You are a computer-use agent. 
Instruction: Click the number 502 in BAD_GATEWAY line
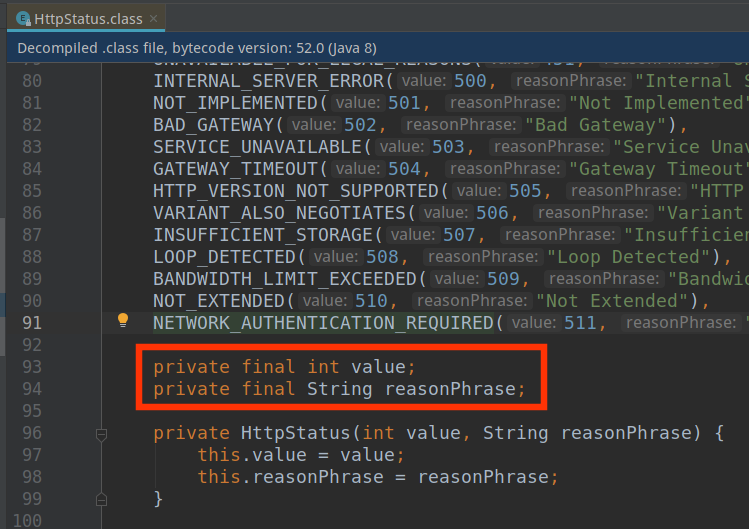click(359, 125)
